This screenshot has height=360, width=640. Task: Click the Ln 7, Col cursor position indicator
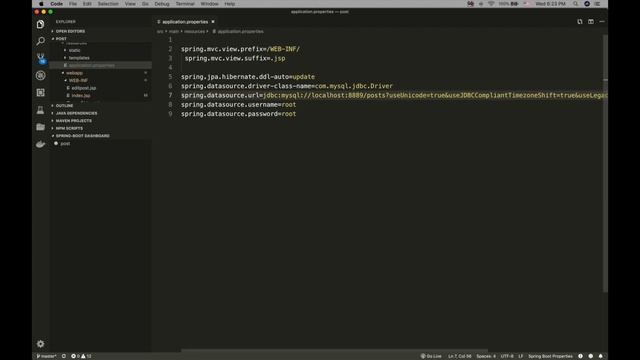click(460, 356)
